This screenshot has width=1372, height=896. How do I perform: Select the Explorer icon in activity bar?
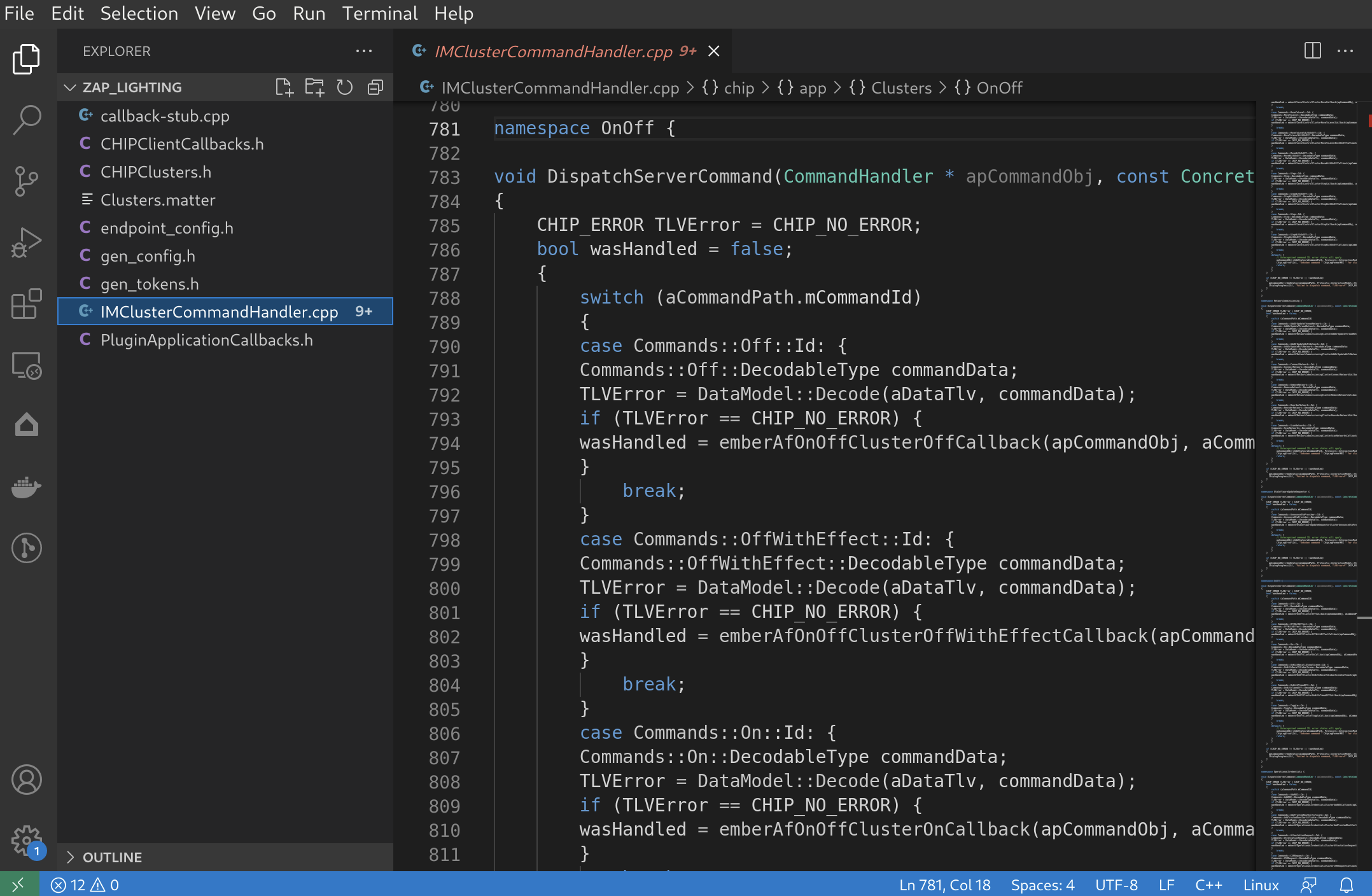[26, 59]
